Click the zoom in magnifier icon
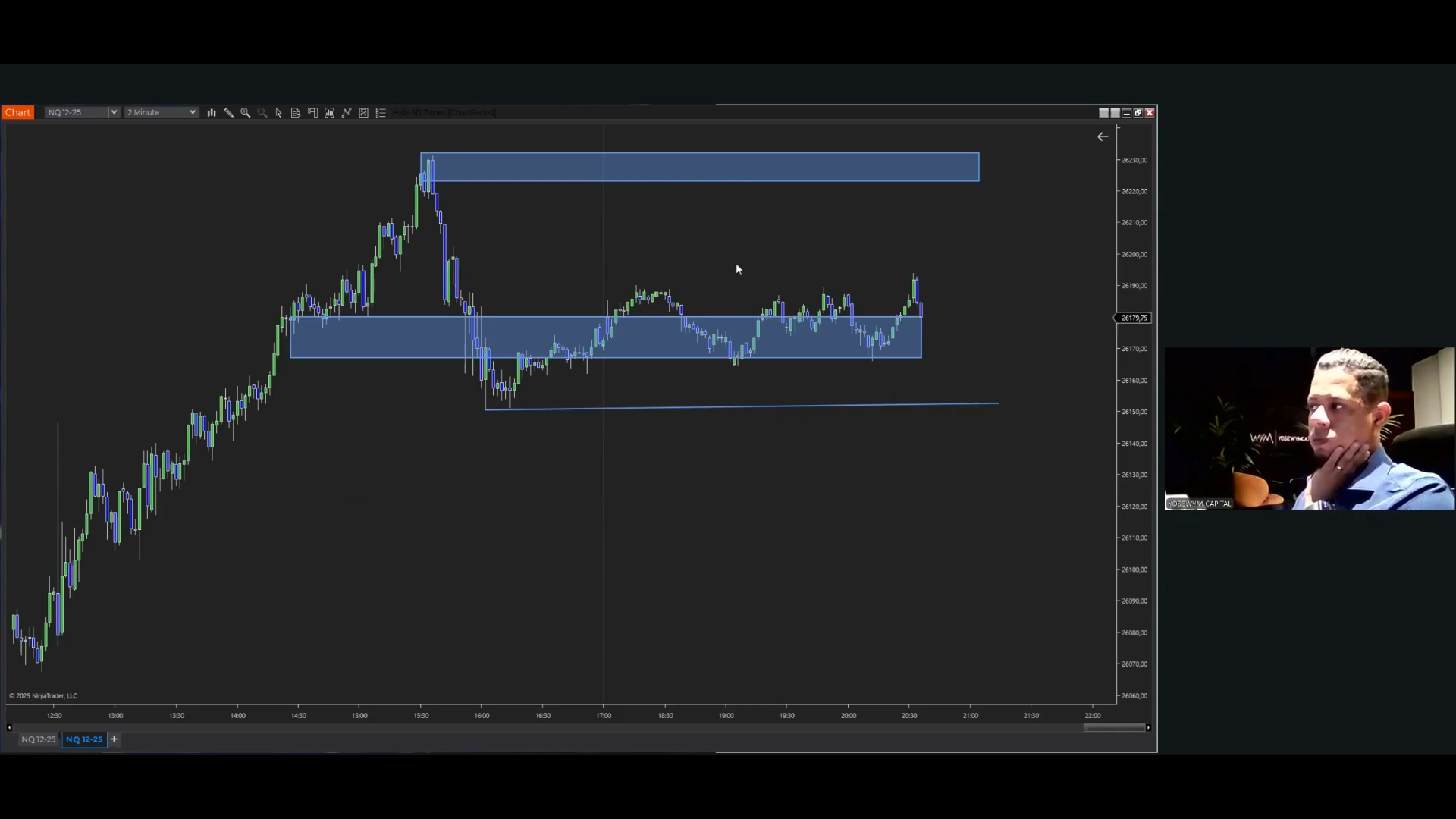The width and height of the screenshot is (1456, 819). pyautogui.click(x=245, y=112)
